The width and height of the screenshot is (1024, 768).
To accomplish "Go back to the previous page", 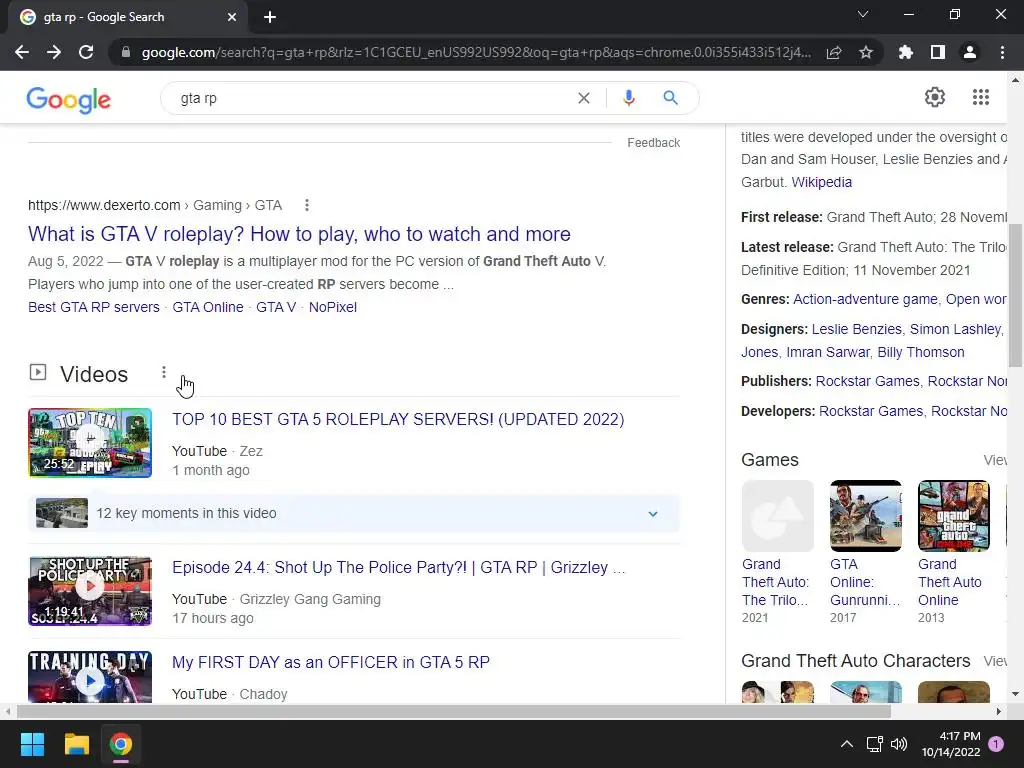I will coord(22,52).
